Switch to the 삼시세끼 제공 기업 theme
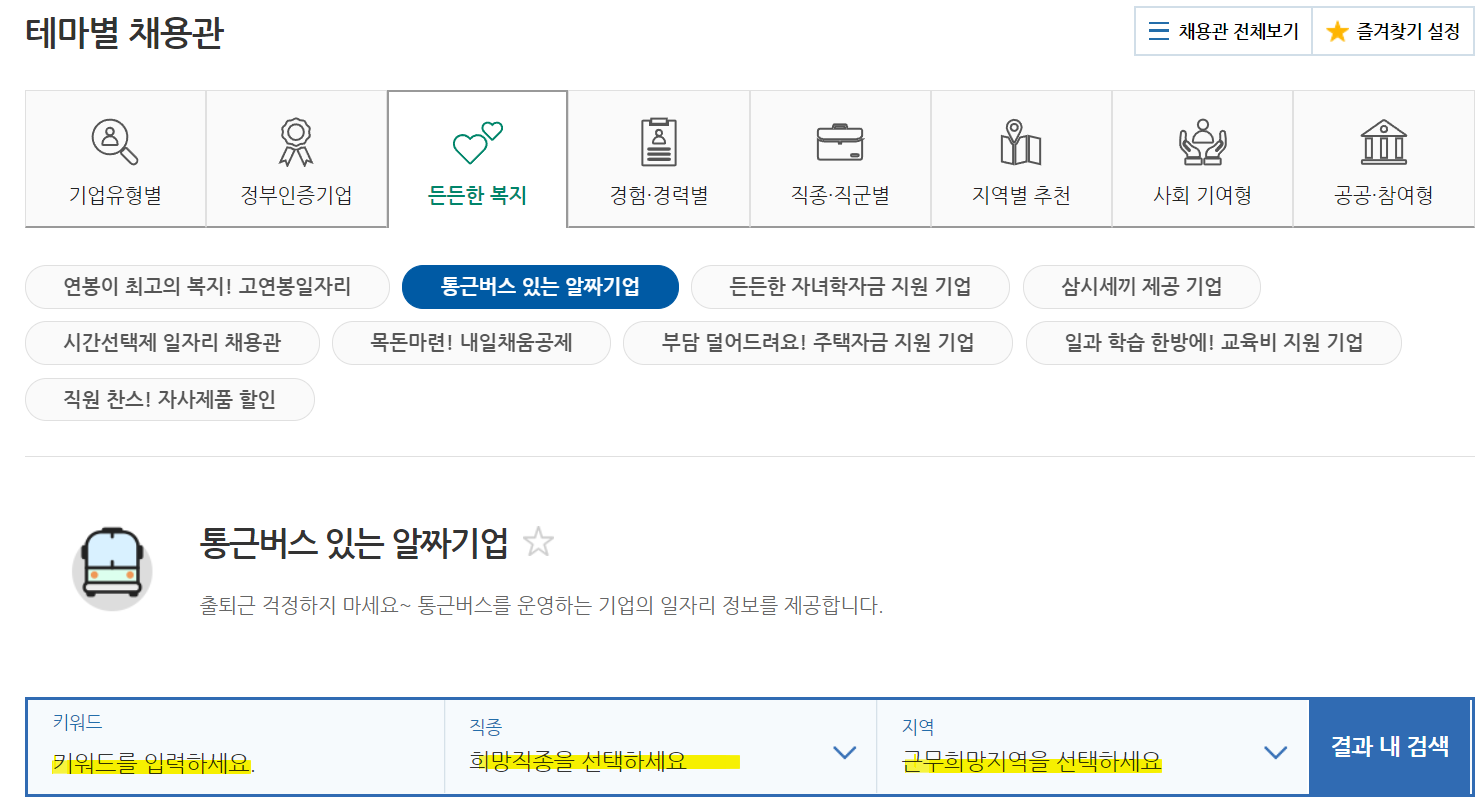1482x805 pixels. [x=1142, y=285]
